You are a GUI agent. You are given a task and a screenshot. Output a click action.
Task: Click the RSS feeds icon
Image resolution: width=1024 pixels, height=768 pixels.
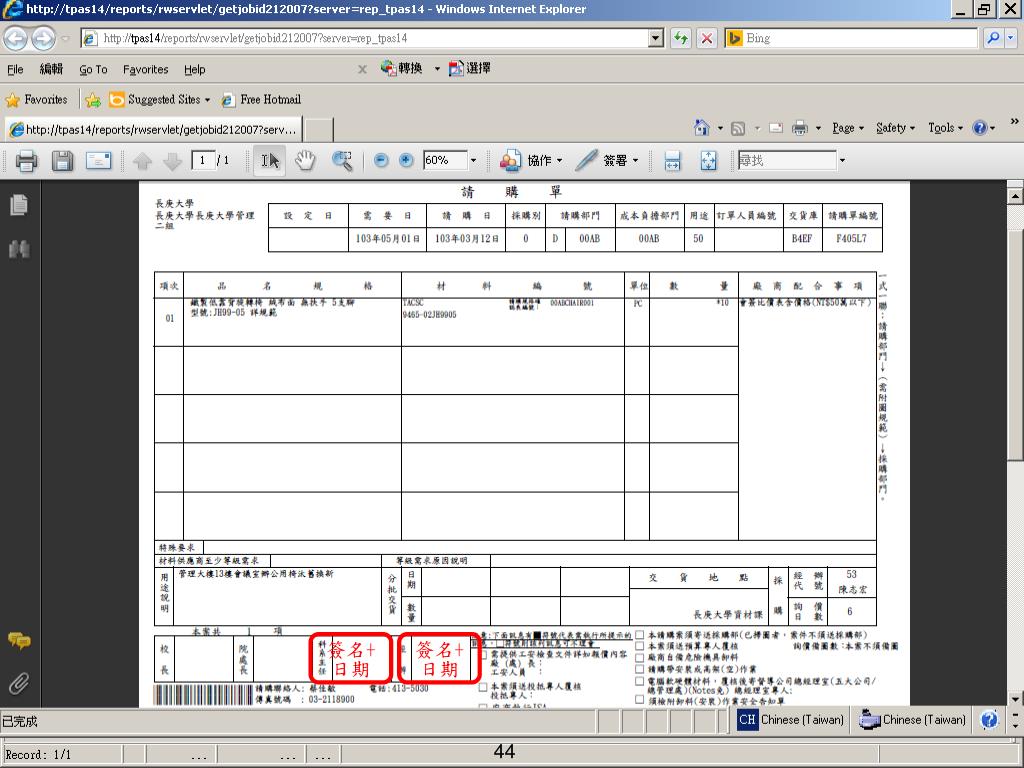click(738, 128)
